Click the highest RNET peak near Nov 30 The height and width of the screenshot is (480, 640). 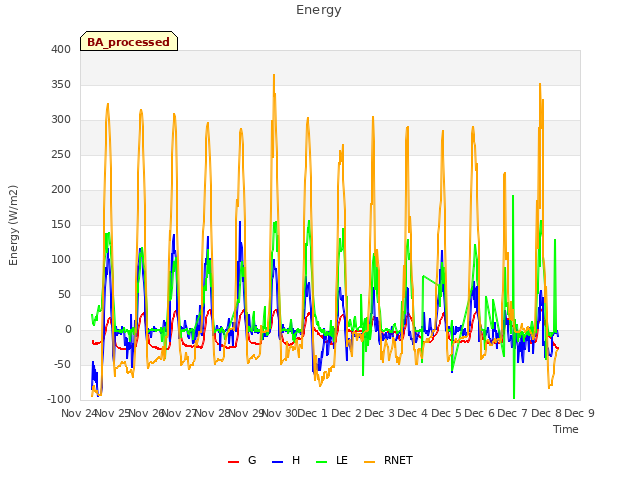[x=274, y=75]
